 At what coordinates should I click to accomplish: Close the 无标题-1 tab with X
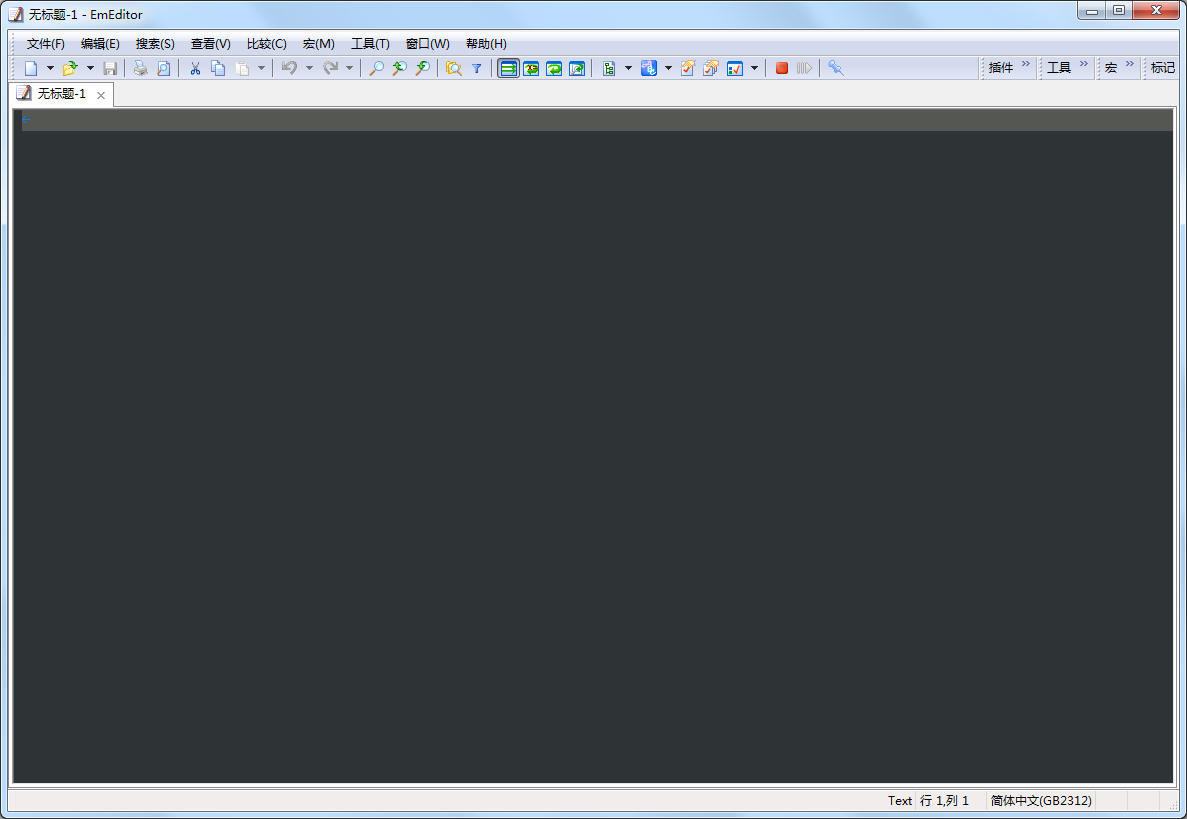click(x=101, y=95)
